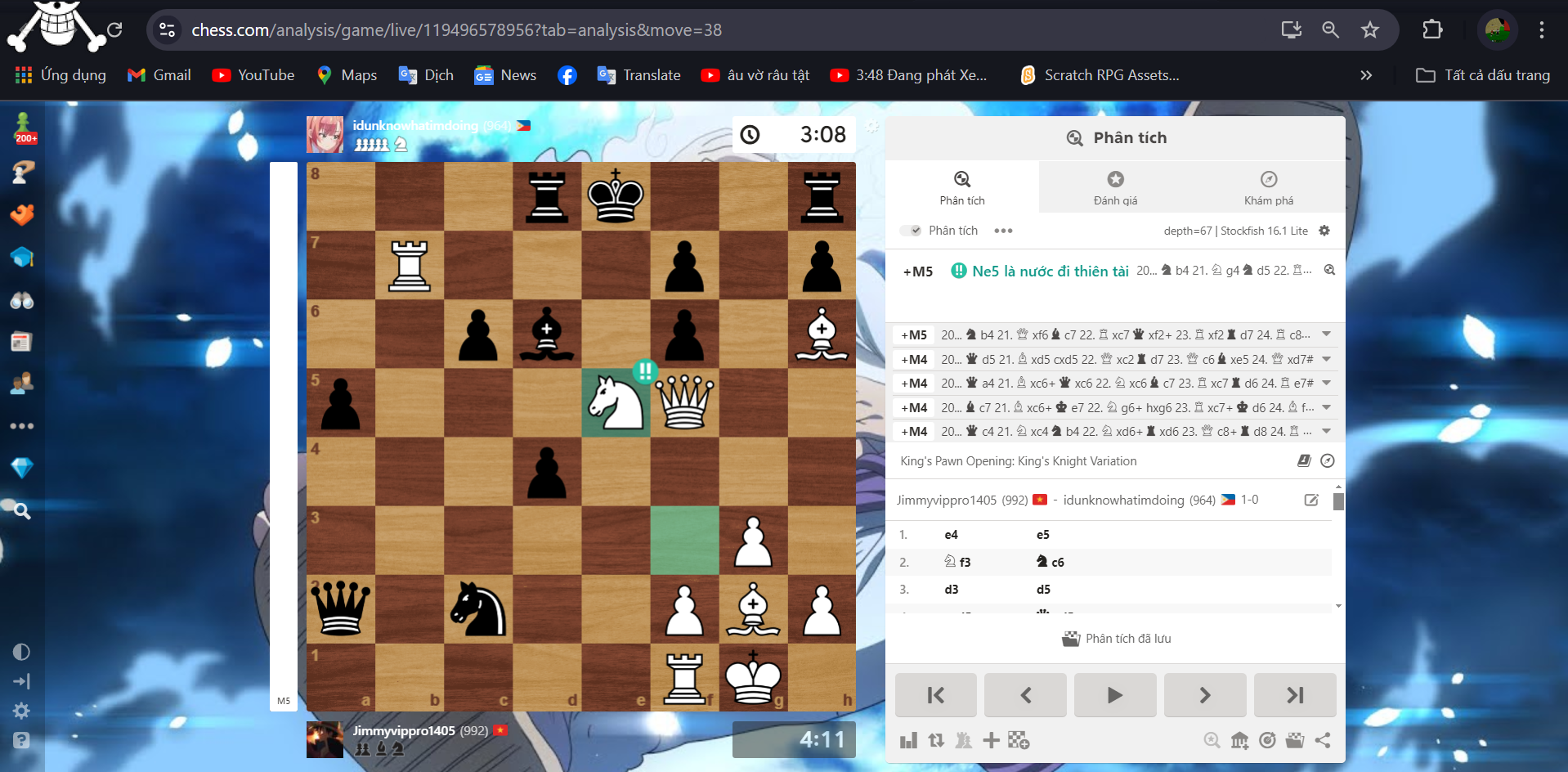This screenshot has height=772, width=1568.
Task: Advance one move forward
Action: click(1205, 695)
